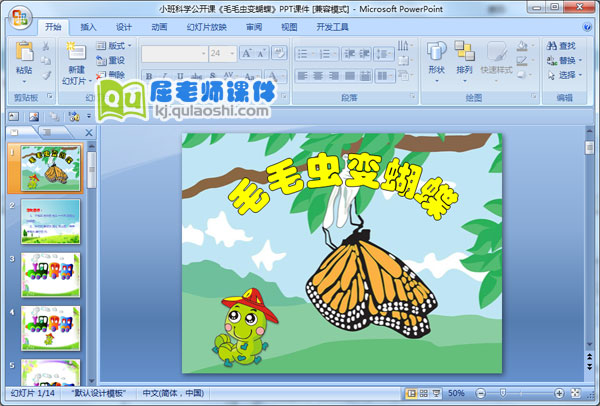Select slide 3 thumbnail with train
This screenshot has height=406, width=600.
tap(51, 275)
